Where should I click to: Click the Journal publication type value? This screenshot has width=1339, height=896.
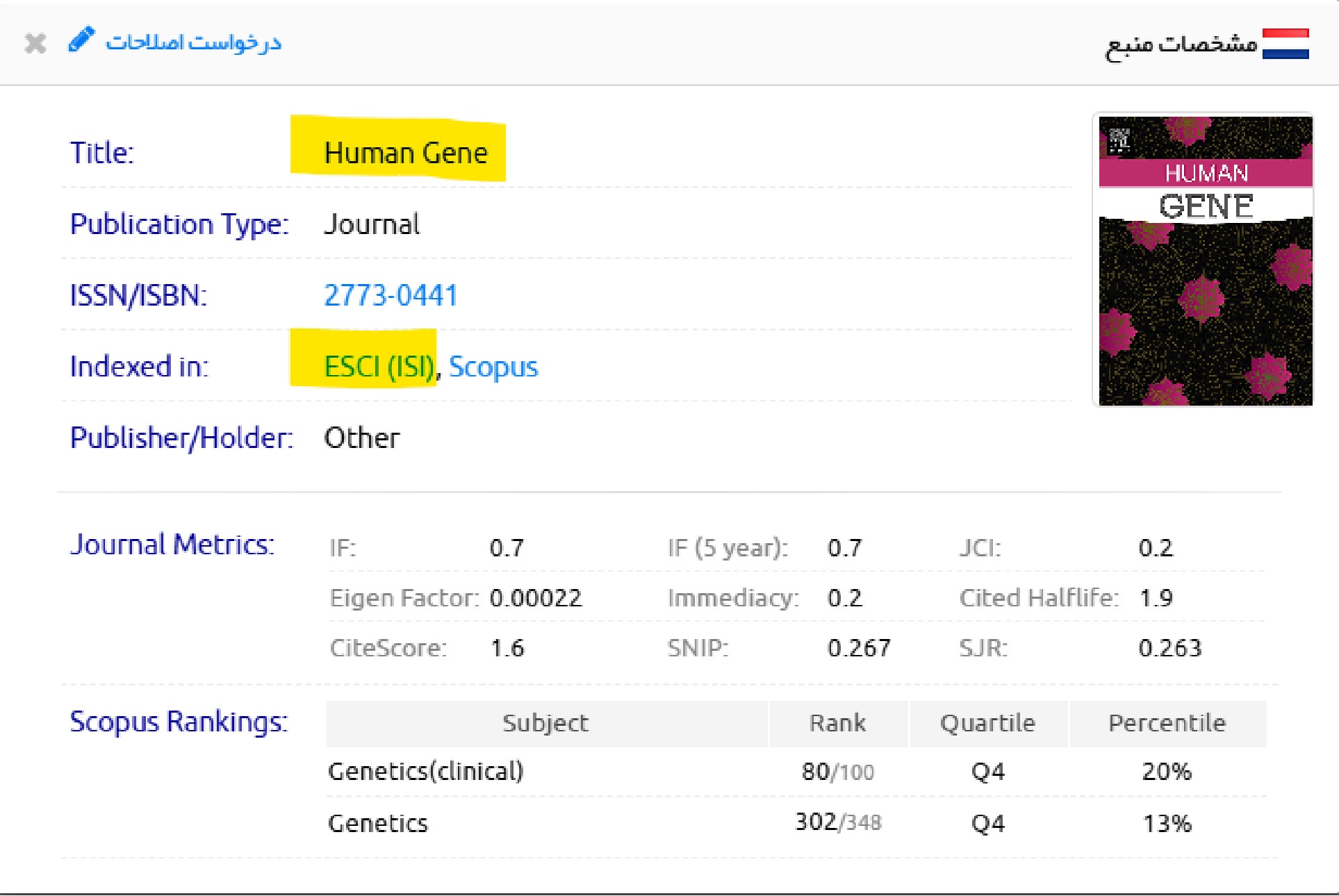372,224
